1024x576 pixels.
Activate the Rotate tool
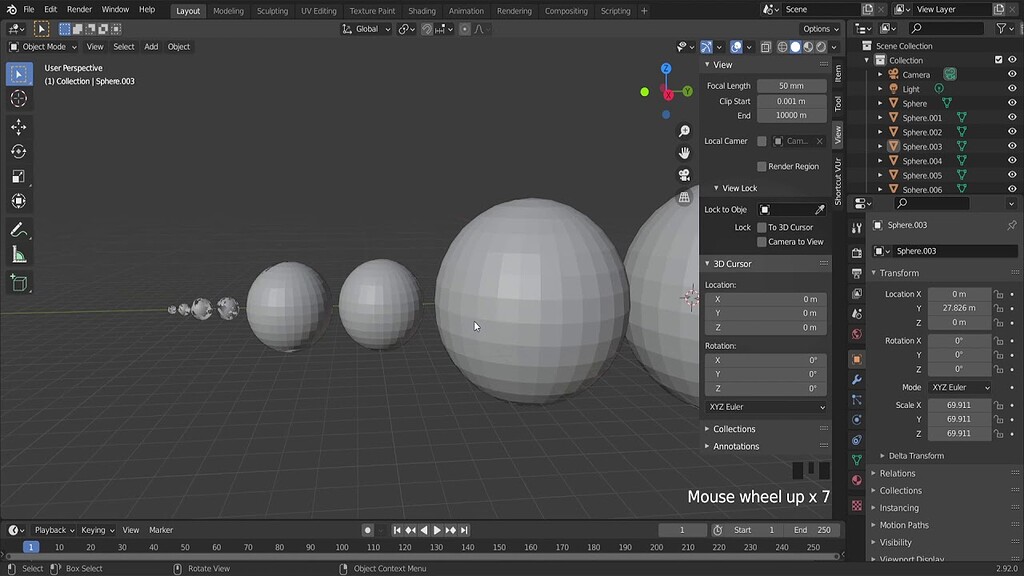(x=16, y=152)
